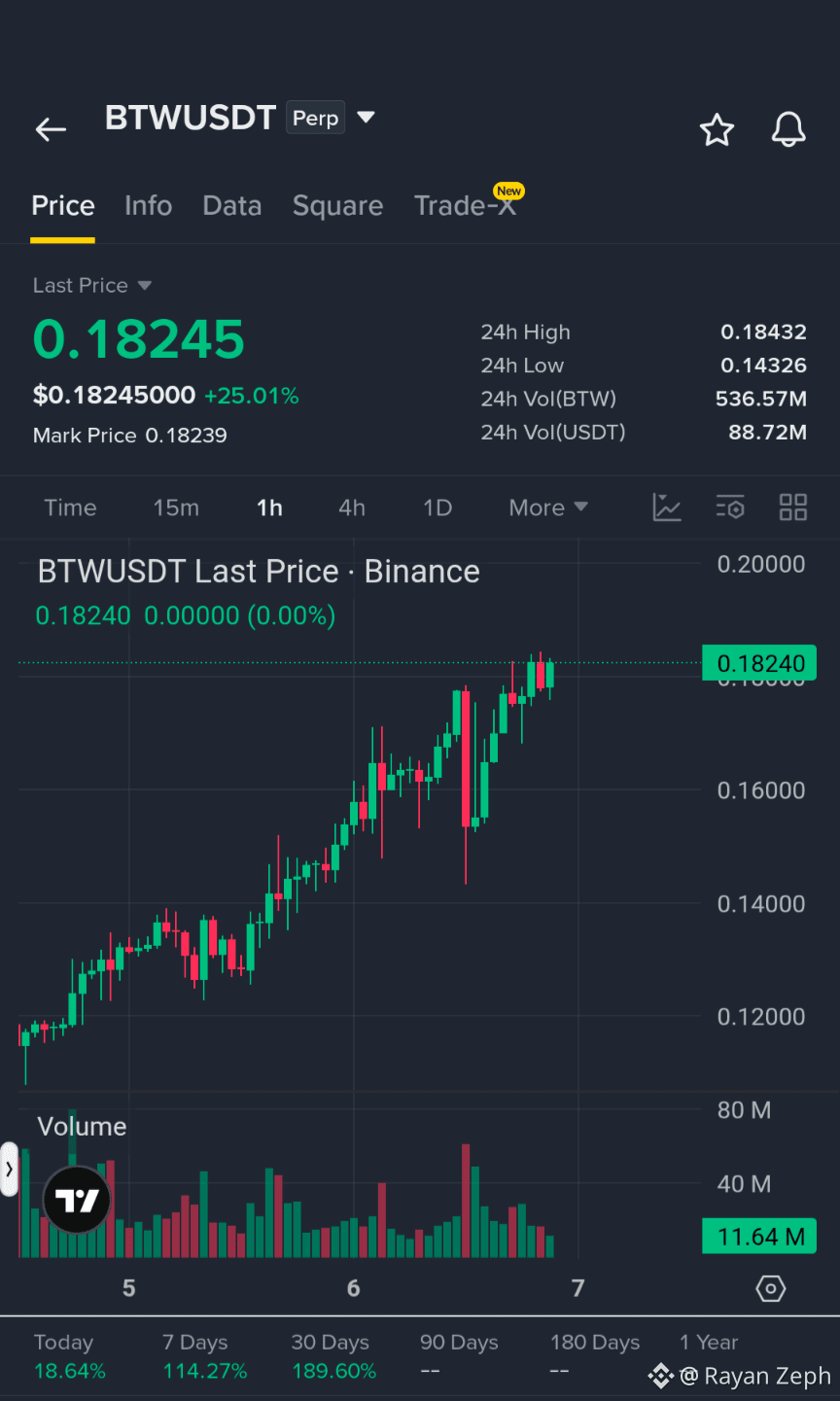Click the 24h Vol(BTW) value 536.57M

(761, 399)
